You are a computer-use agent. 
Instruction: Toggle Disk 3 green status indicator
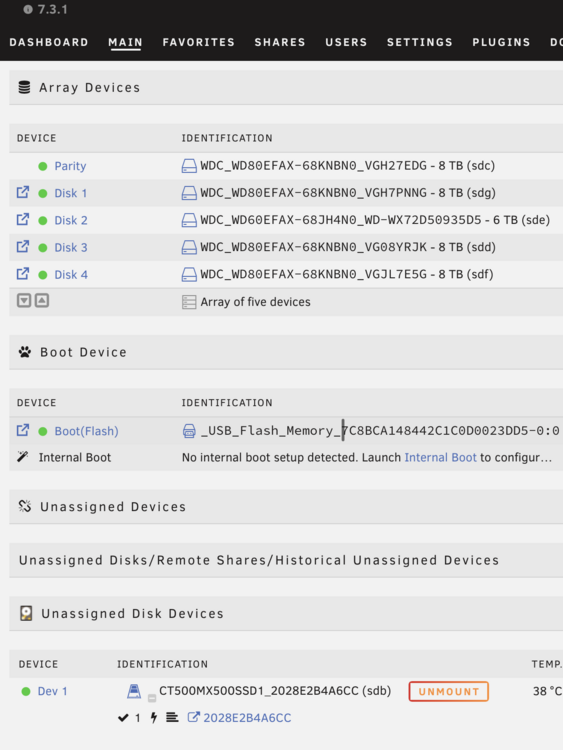(43, 247)
